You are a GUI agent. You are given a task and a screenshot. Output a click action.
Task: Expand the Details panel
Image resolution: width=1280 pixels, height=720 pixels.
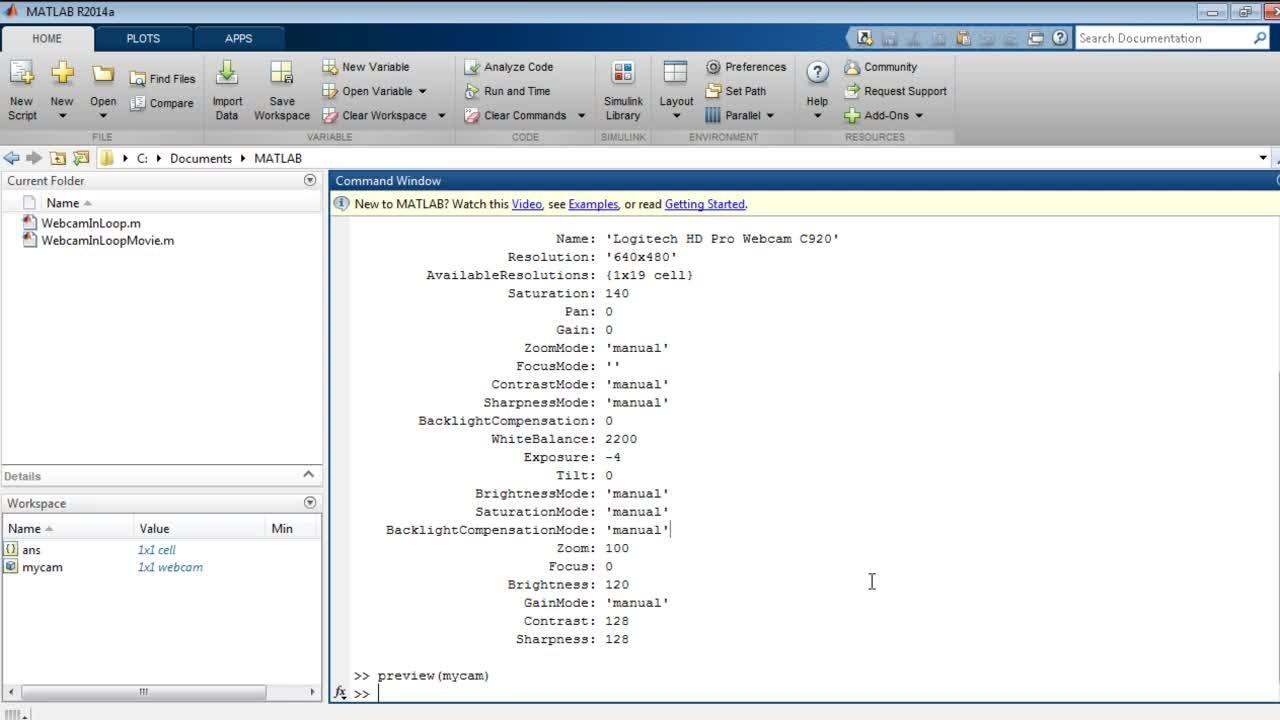(308, 475)
